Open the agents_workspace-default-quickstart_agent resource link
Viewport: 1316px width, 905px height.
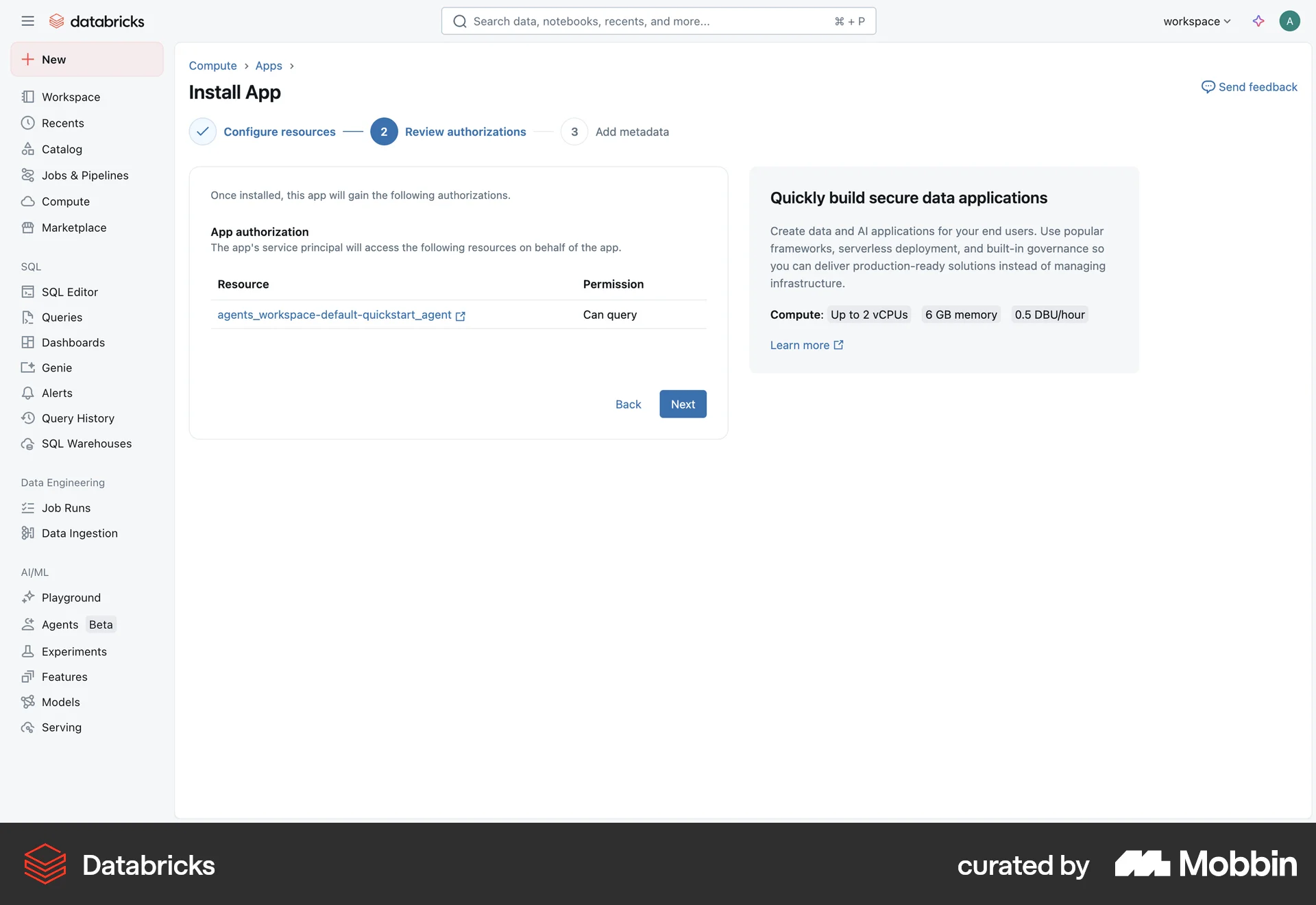coord(335,315)
